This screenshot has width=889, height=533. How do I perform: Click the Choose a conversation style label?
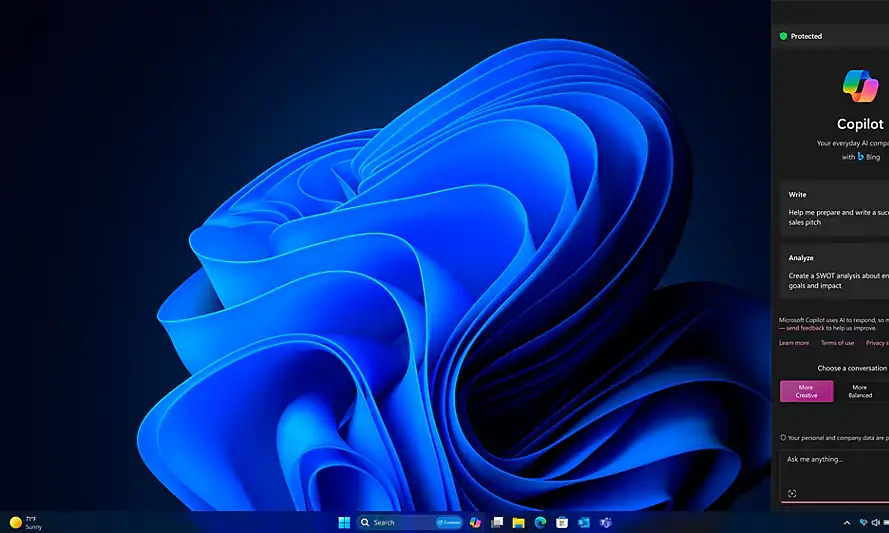[x=852, y=368]
